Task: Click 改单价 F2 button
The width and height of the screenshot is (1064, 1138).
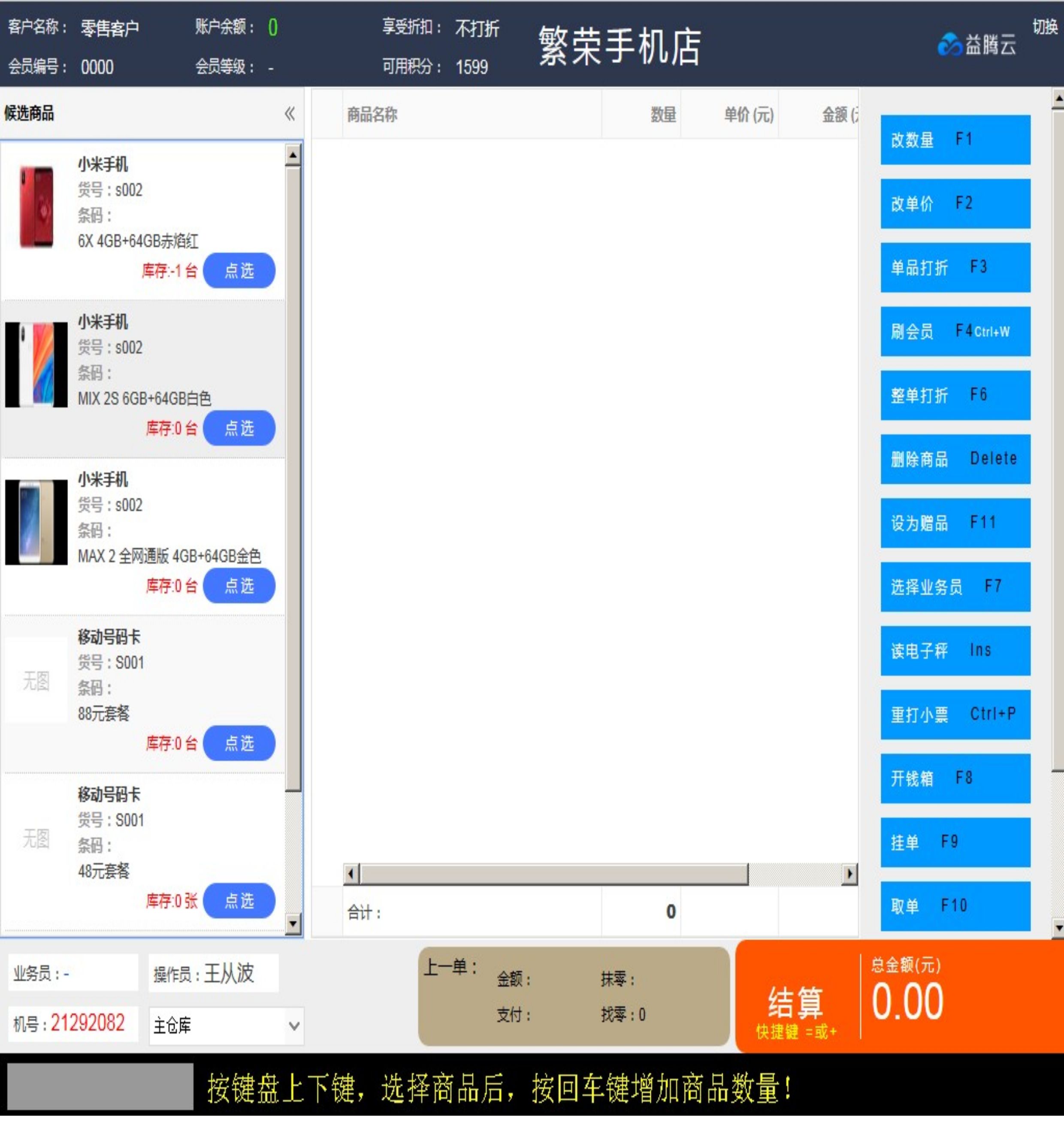Action: (x=955, y=203)
